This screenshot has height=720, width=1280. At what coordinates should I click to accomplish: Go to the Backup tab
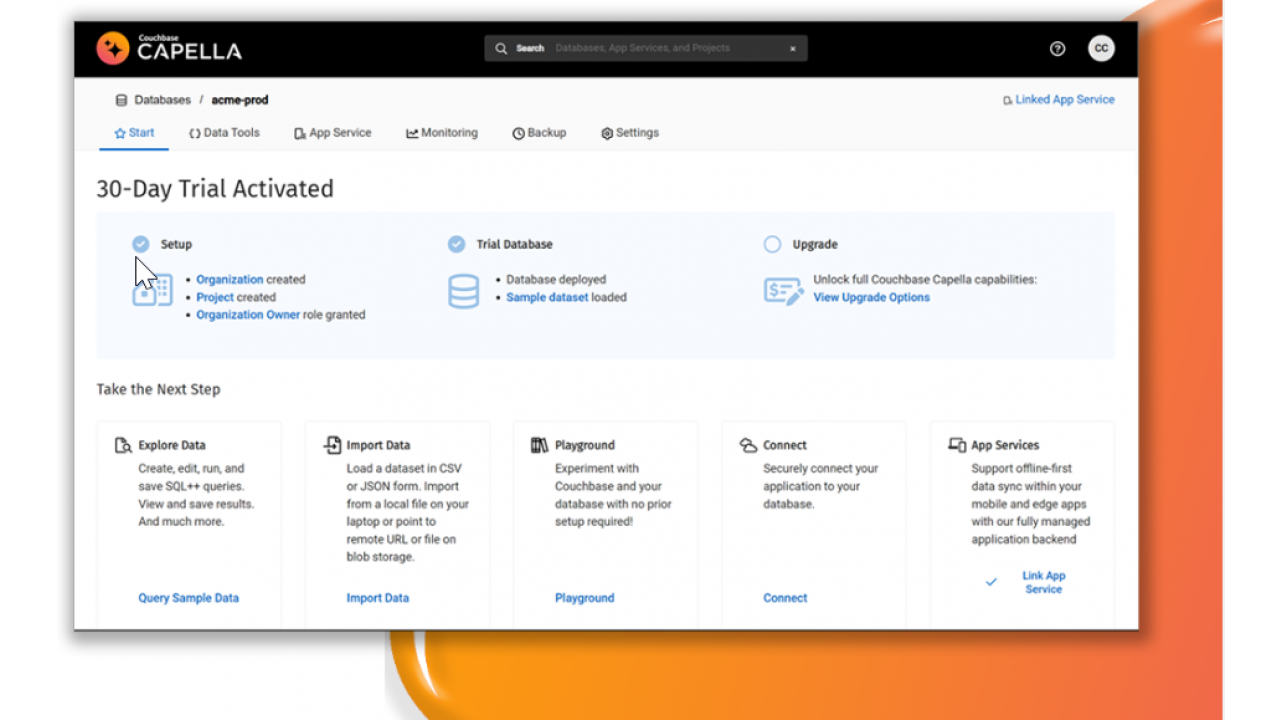[x=539, y=133]
